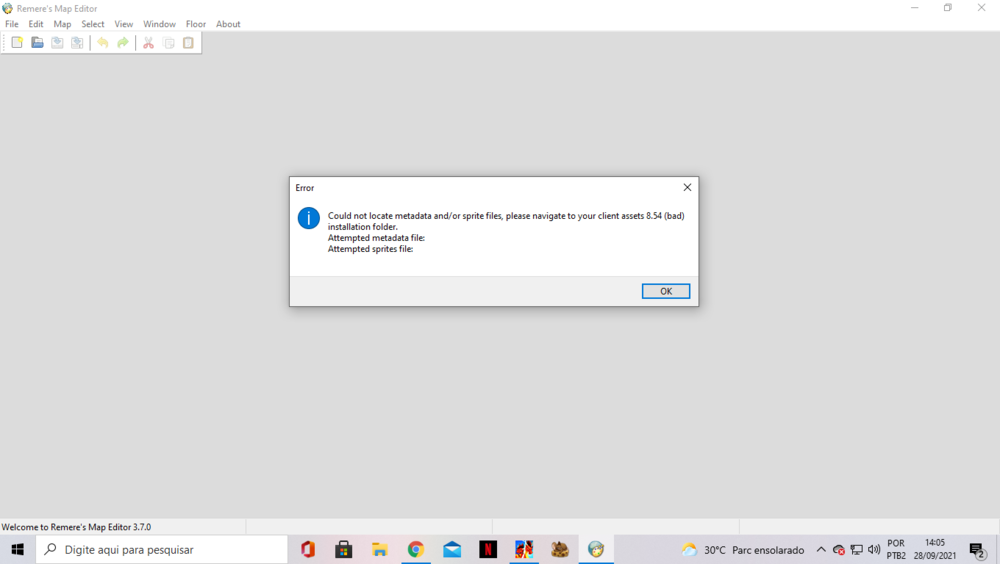
Task: Confirm the error dialog with OK
Action: click(x=666, y=291)
